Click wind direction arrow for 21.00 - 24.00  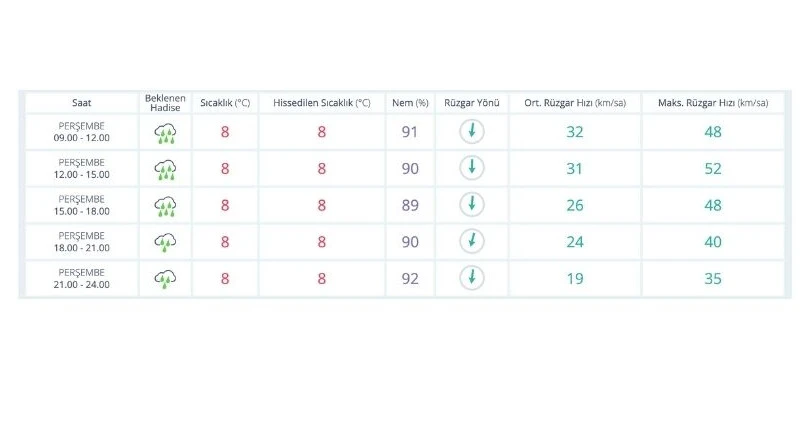[x=471, y=279]
